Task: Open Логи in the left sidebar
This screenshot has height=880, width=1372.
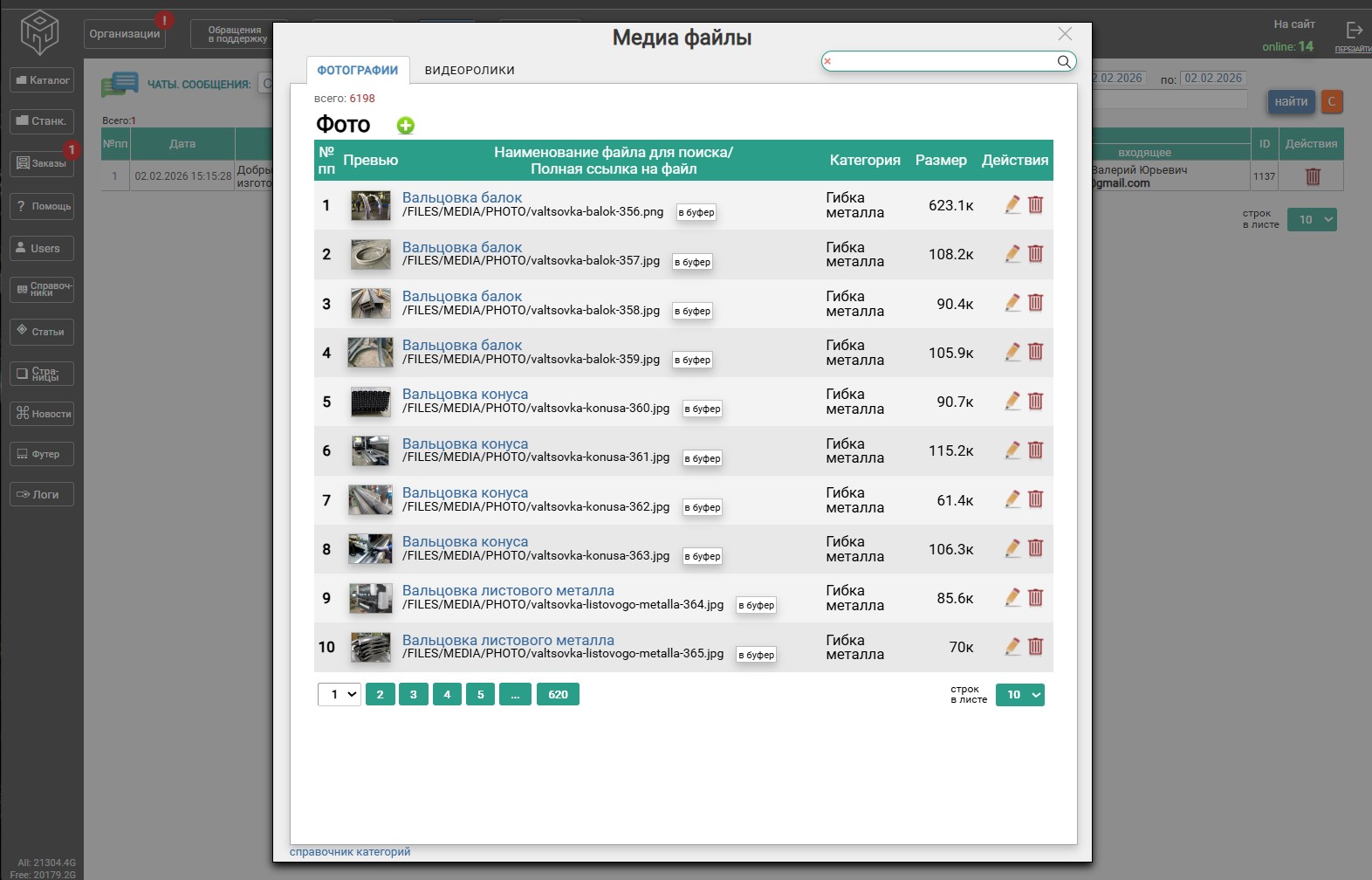Action: 42,494
